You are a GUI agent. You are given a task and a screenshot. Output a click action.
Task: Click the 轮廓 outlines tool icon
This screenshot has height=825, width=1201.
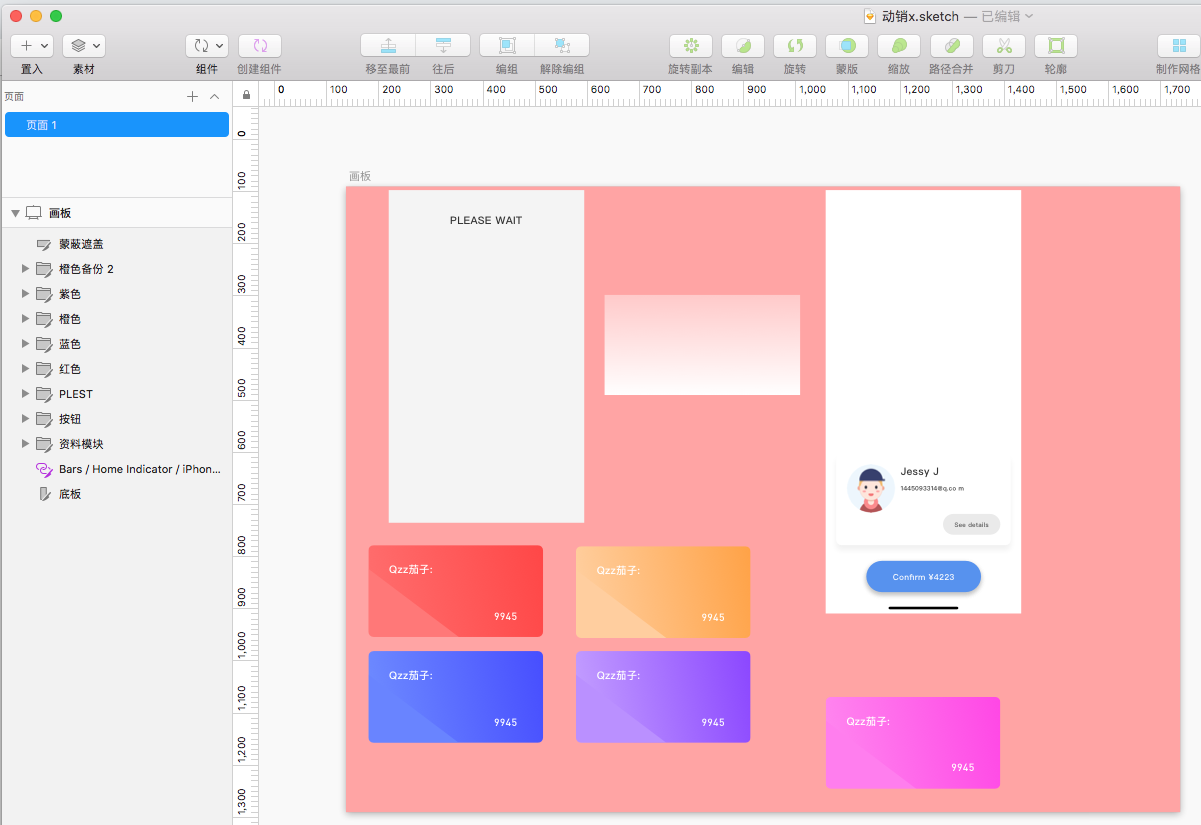point(1056,46)
